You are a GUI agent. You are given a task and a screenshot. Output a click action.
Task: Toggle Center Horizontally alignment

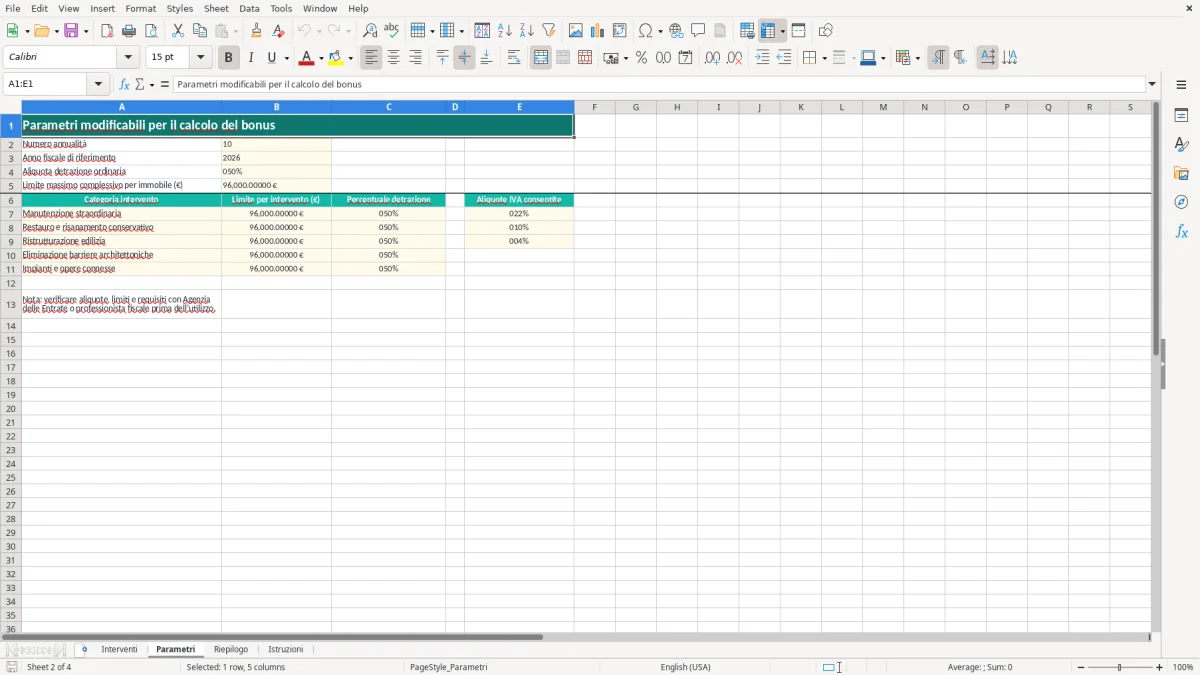pyautogui.click(x=394, y=58)
